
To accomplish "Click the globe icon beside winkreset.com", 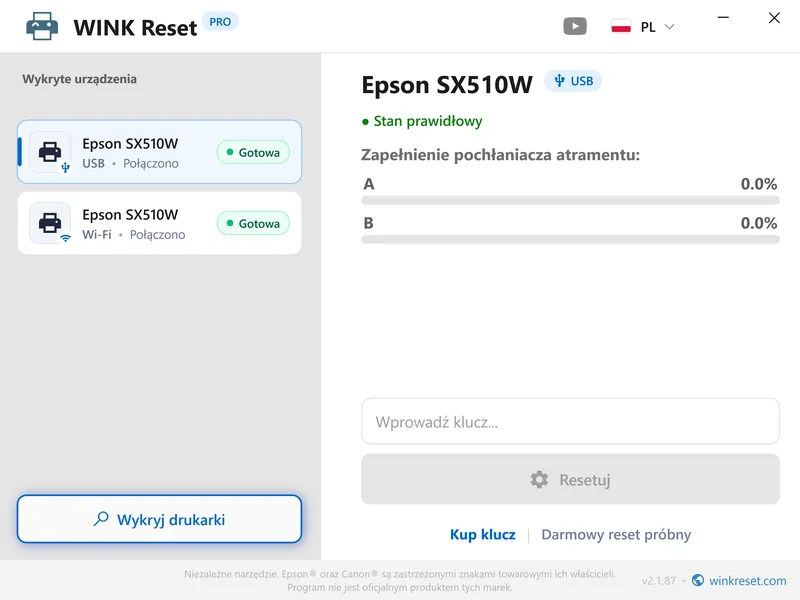I will tap(698, 580).
